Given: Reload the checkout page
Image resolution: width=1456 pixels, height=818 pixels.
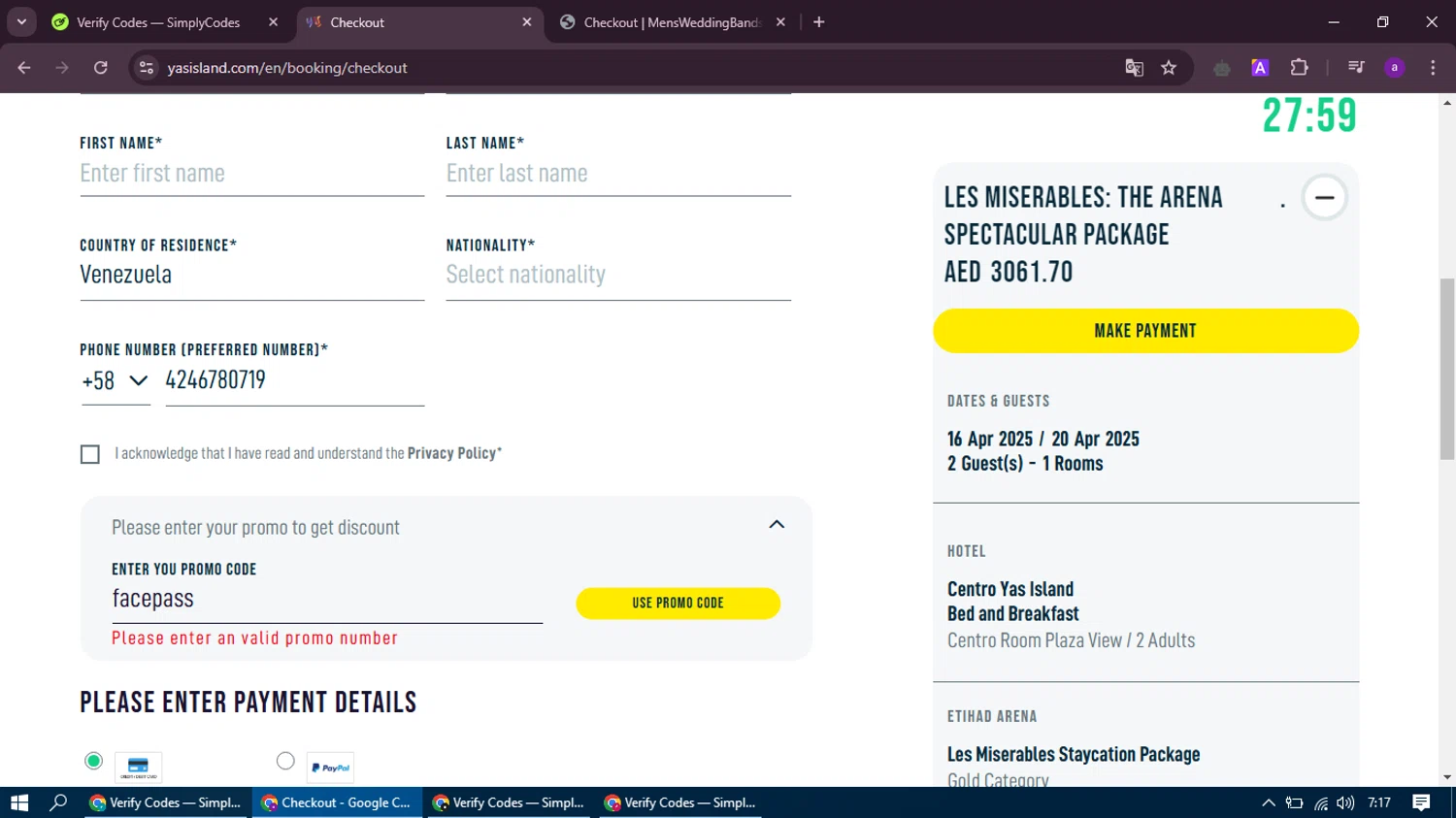Looking at the screenshot, I should point(100,68).
